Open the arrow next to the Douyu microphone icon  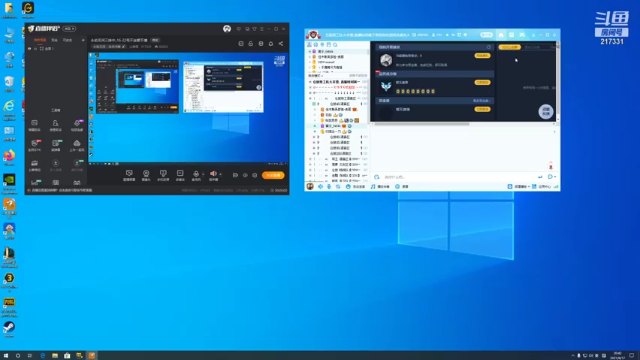[x=203, y=174]
